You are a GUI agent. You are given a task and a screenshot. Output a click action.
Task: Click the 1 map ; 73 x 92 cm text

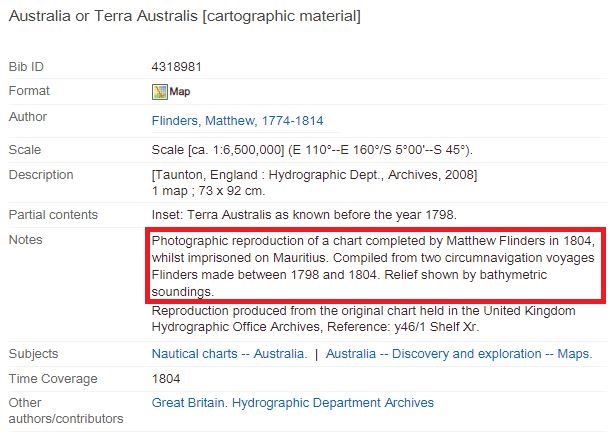click(x=208, y=191)
